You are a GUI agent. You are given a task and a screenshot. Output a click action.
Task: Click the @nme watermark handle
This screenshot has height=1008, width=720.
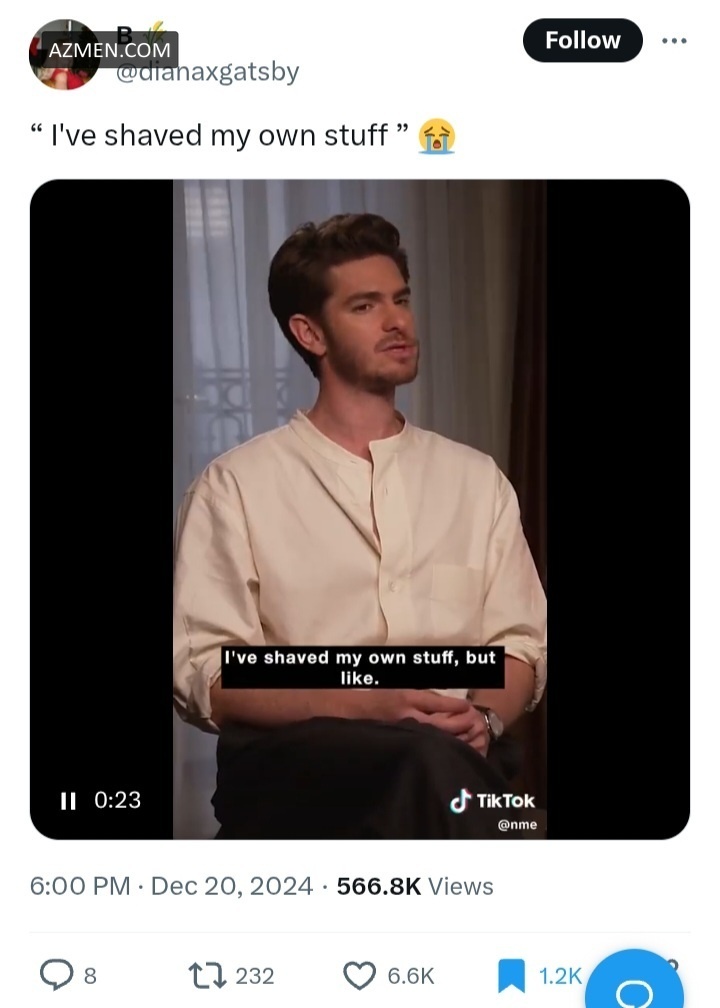click(x=518, y=825)
